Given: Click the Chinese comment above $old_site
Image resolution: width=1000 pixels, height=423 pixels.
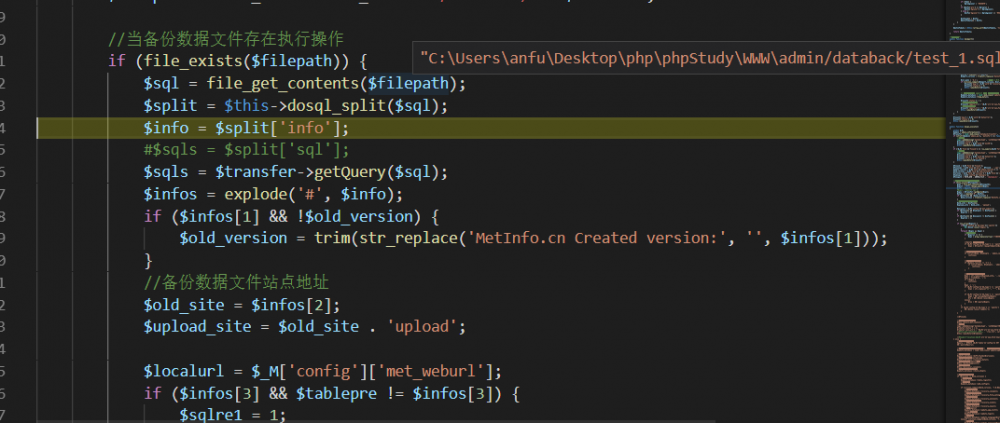Looking at the screenshot, I should pos(236,282).
